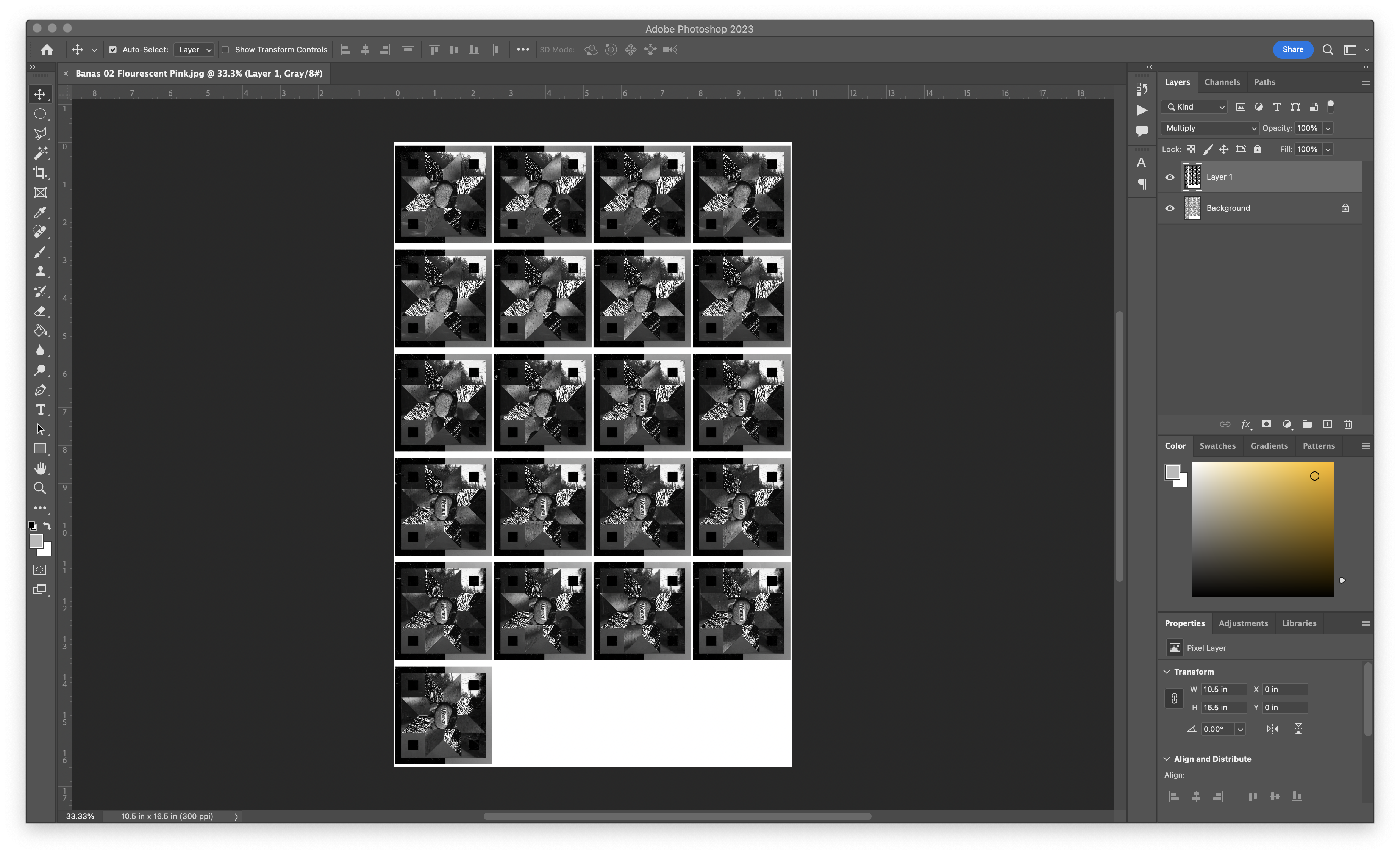This screenshot has width=1400, height=855.
Task: Select the Clone Stamp tool
Action: (x=40, y=272)
